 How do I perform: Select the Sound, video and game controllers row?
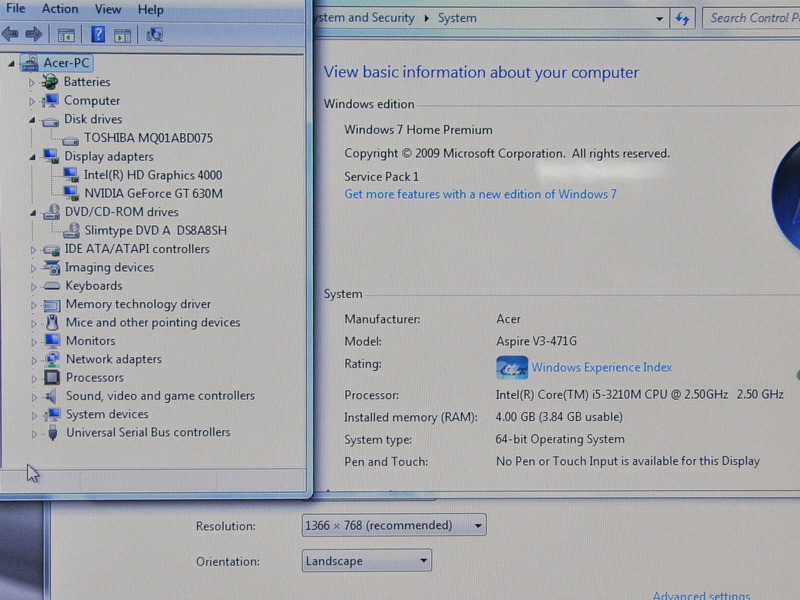click(160, 396)
